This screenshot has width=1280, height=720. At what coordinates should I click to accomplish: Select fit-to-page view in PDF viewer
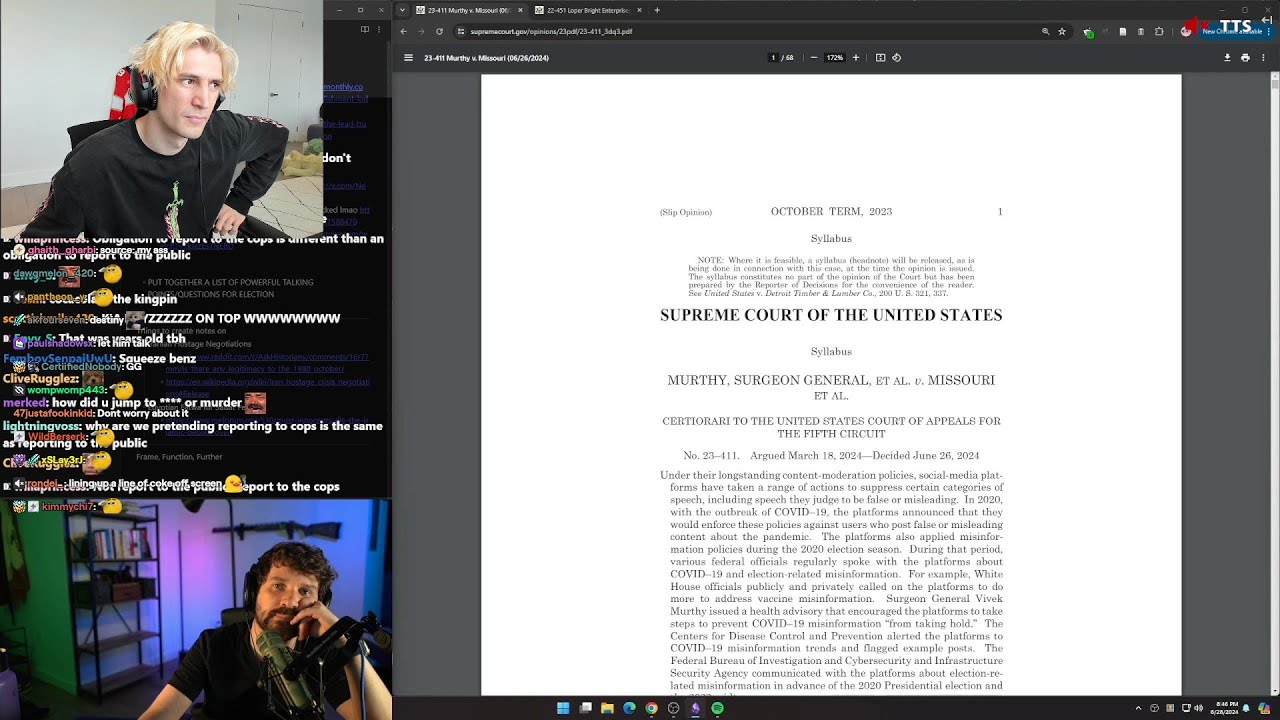[x=880, y=57]
